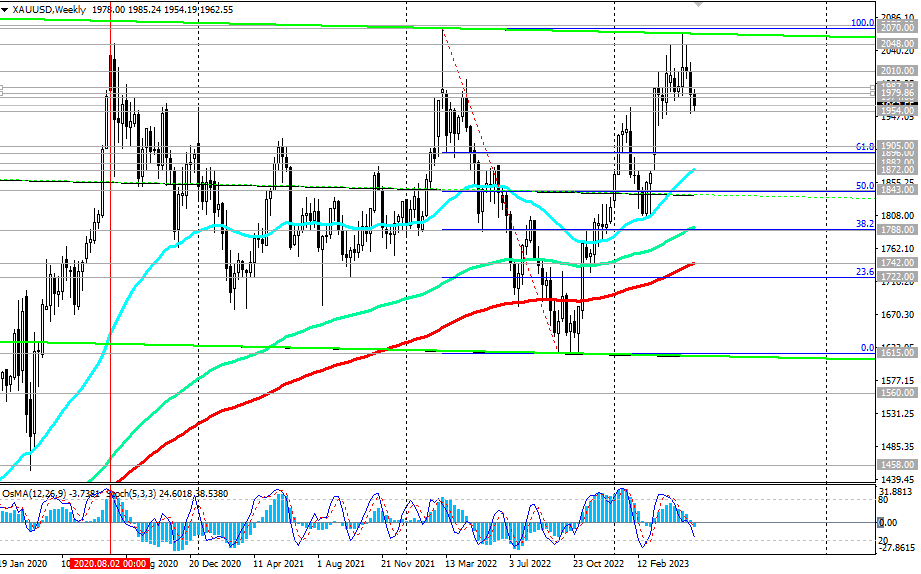Screen dimensions: 921x574
Task: Select the Fibonacci 23.6 level label
Action: 865,272
